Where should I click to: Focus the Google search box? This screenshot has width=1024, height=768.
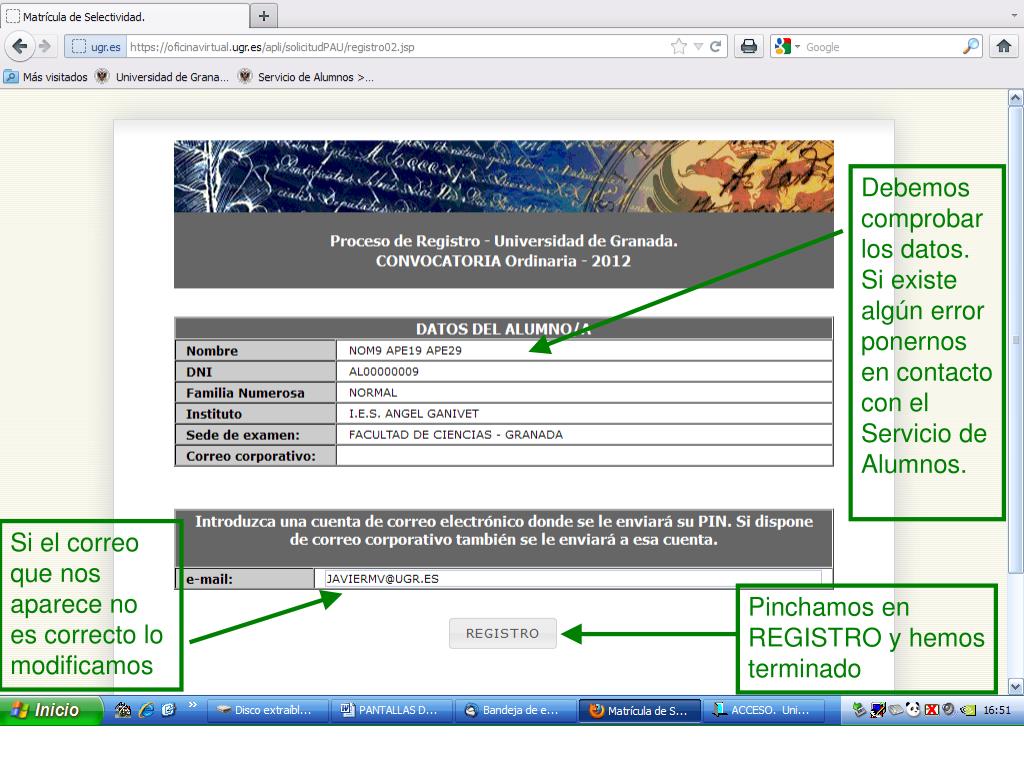(x=882, y=47)
